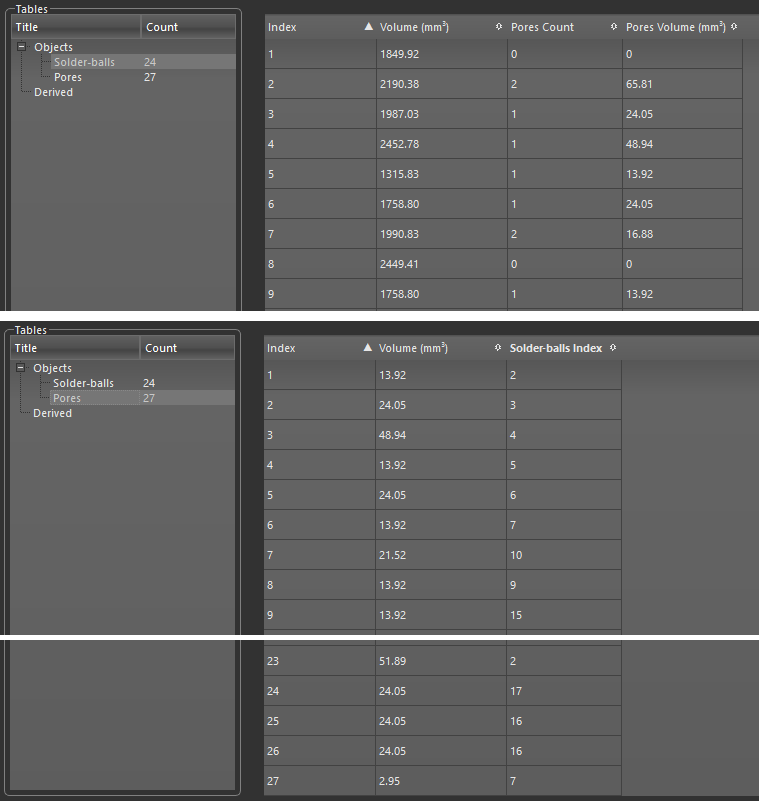Viewport: 759px width, 801px height.
Task: Collapse the Objects tree node in the top Tables panel
Action: click(x=21, y=46)
